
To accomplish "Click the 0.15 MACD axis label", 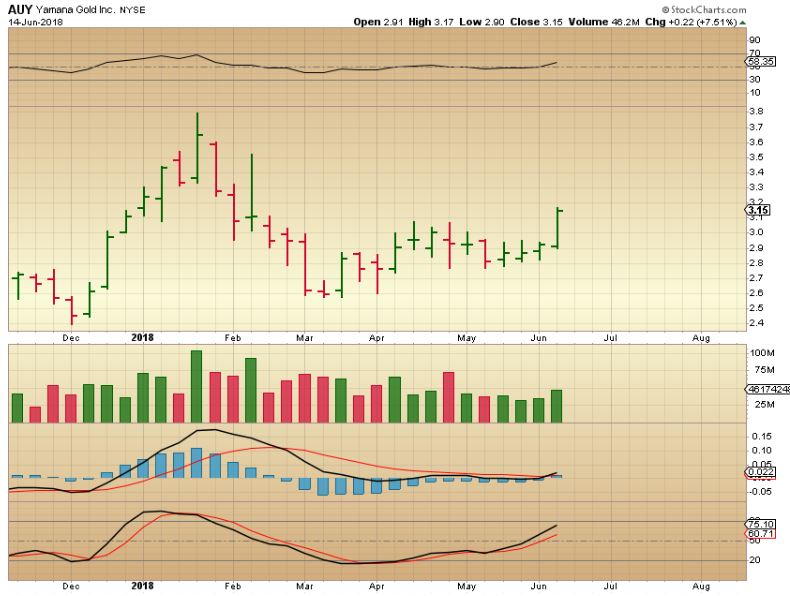I will pos(761,436).
